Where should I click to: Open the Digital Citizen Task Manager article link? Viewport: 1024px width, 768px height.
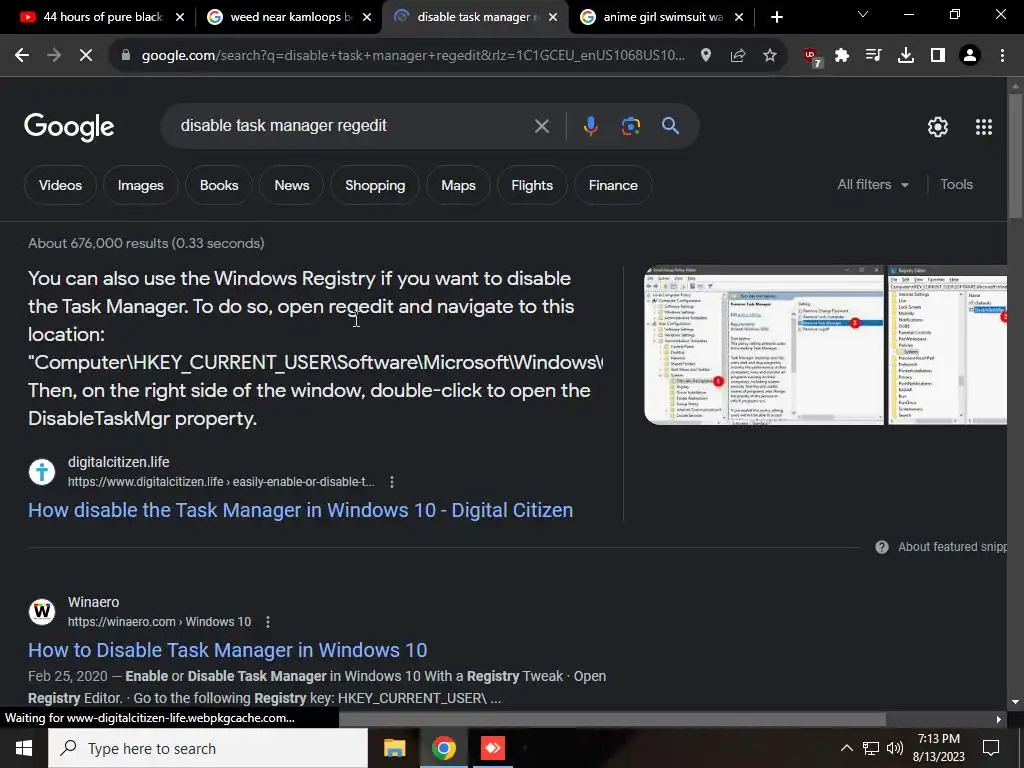(300, 510)
